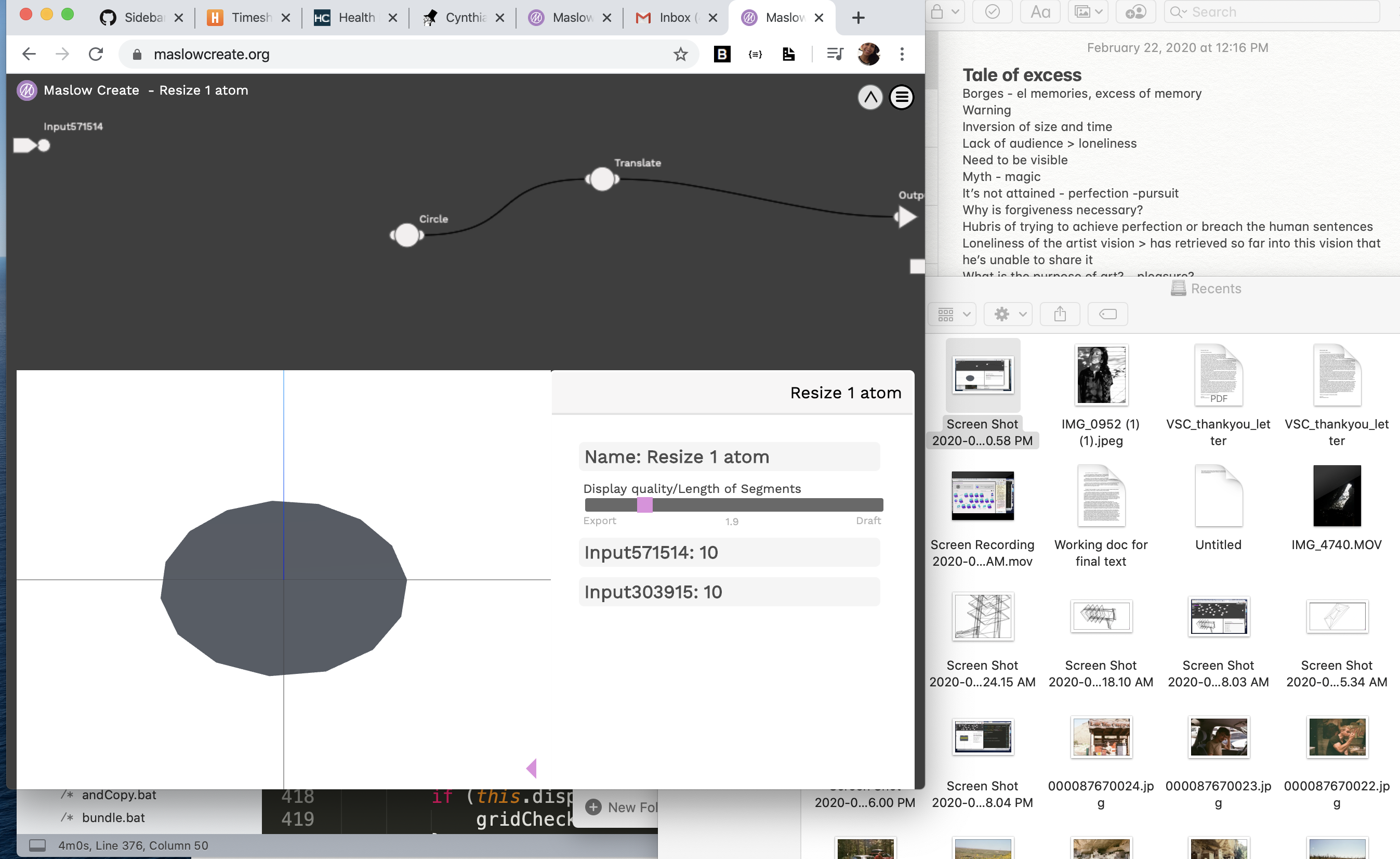The height and width of the screenshot is (859, 1400).
Task: Expand the action gear dropdown in Finder
Action: tap(1007, 314)
